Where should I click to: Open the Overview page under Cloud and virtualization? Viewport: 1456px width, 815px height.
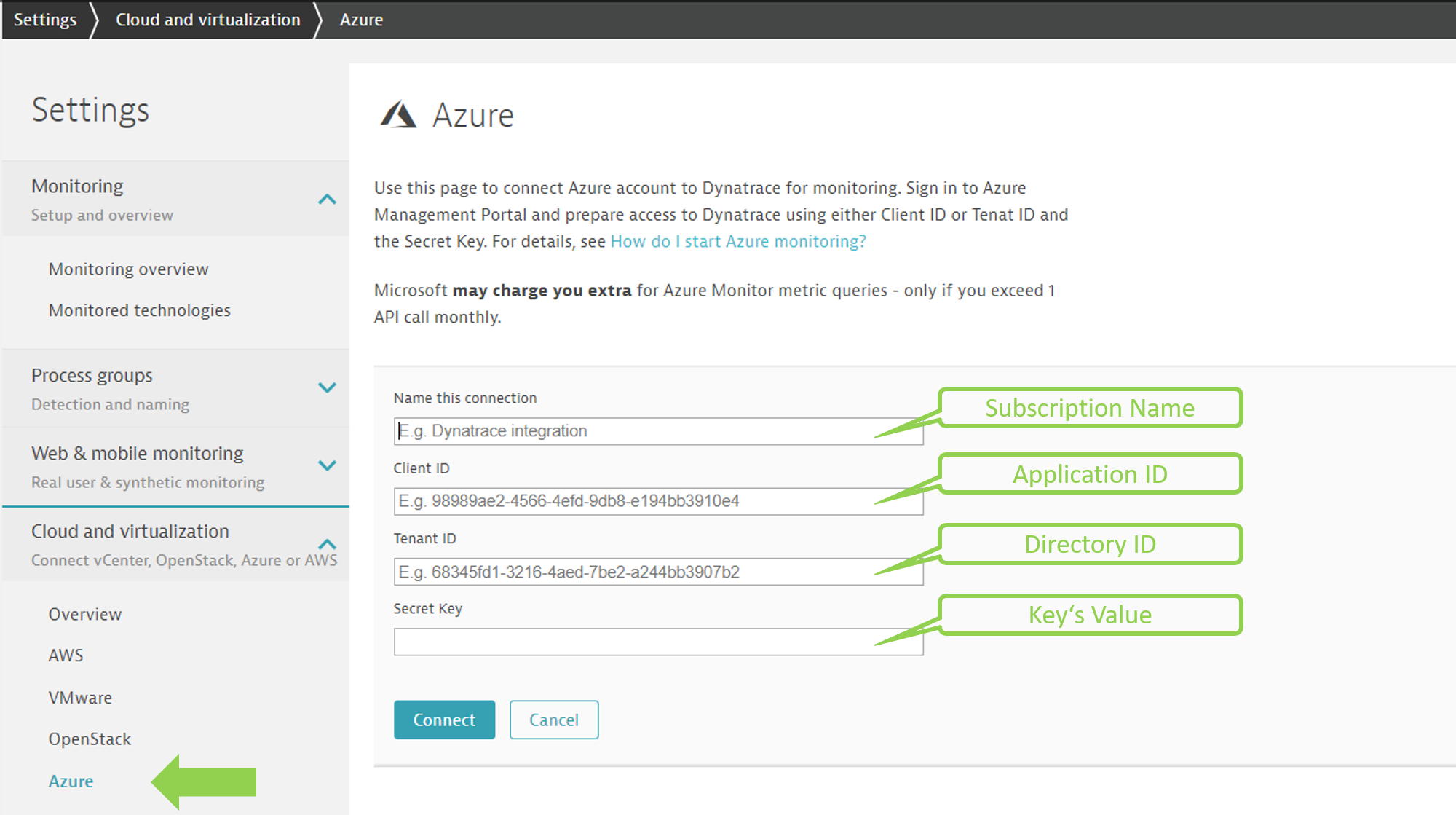pyautogui.click(x=85, y=615)
